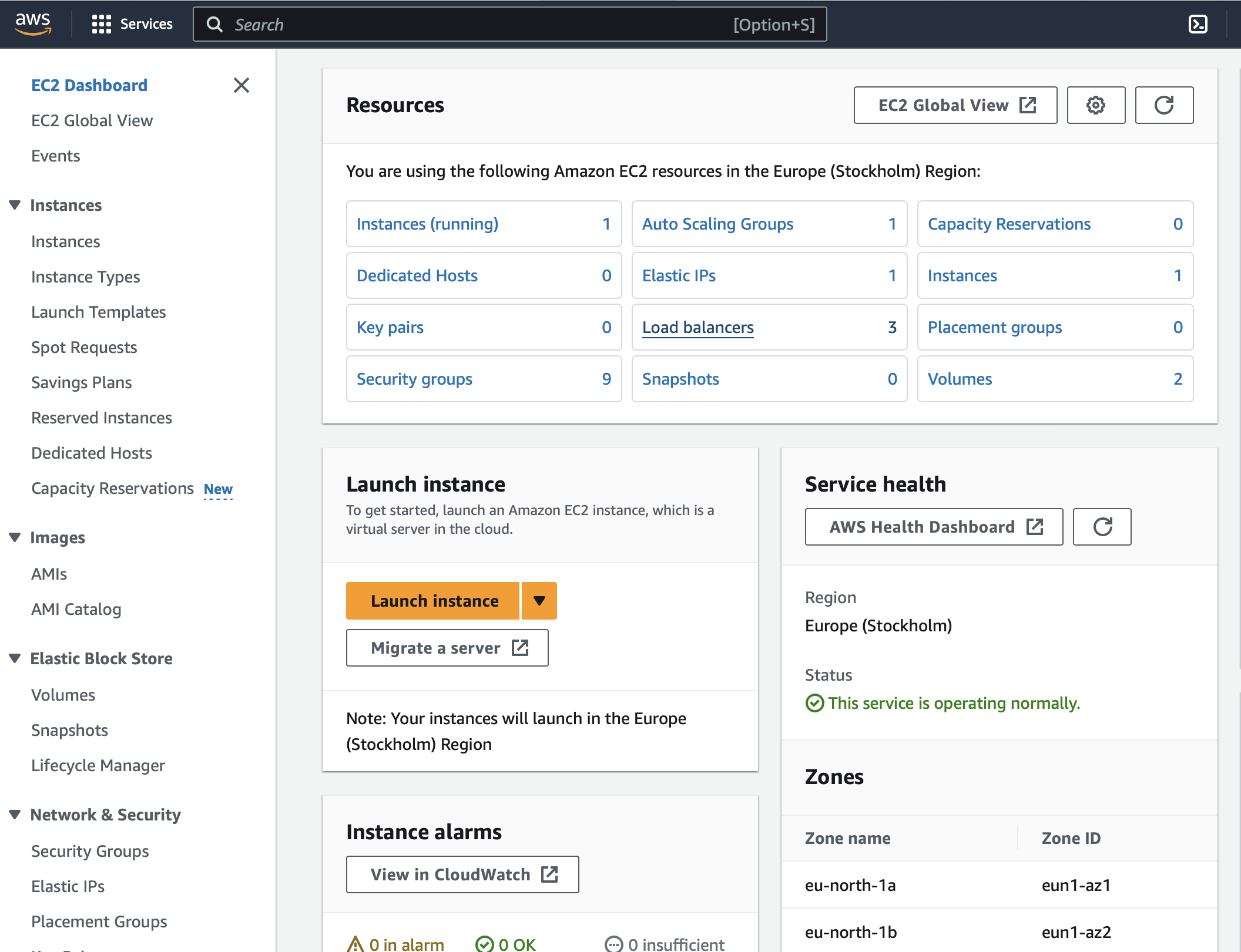Refresh the Service health panel
The image size is (1241, 952).
pos(1102,527)
